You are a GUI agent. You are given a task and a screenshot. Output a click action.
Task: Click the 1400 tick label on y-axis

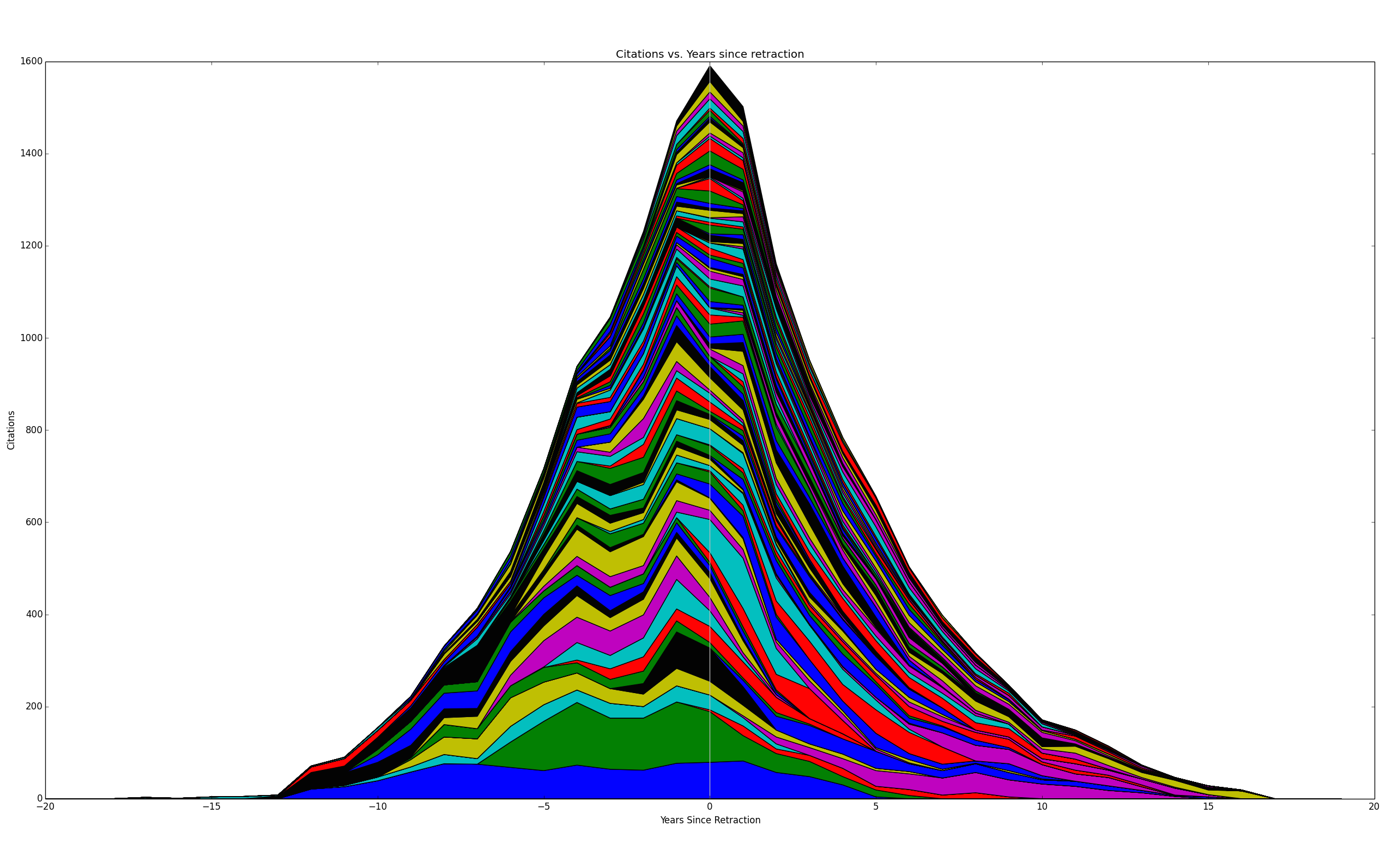click(x=32, y=154)
